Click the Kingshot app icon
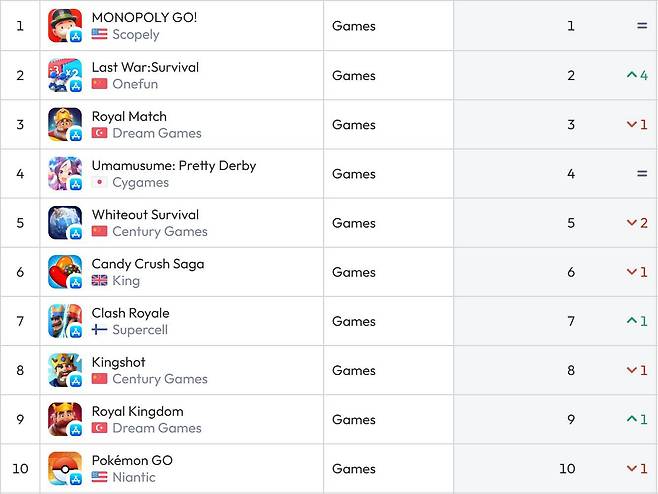This screenshot has width=658, height=494. coord(65,370)
